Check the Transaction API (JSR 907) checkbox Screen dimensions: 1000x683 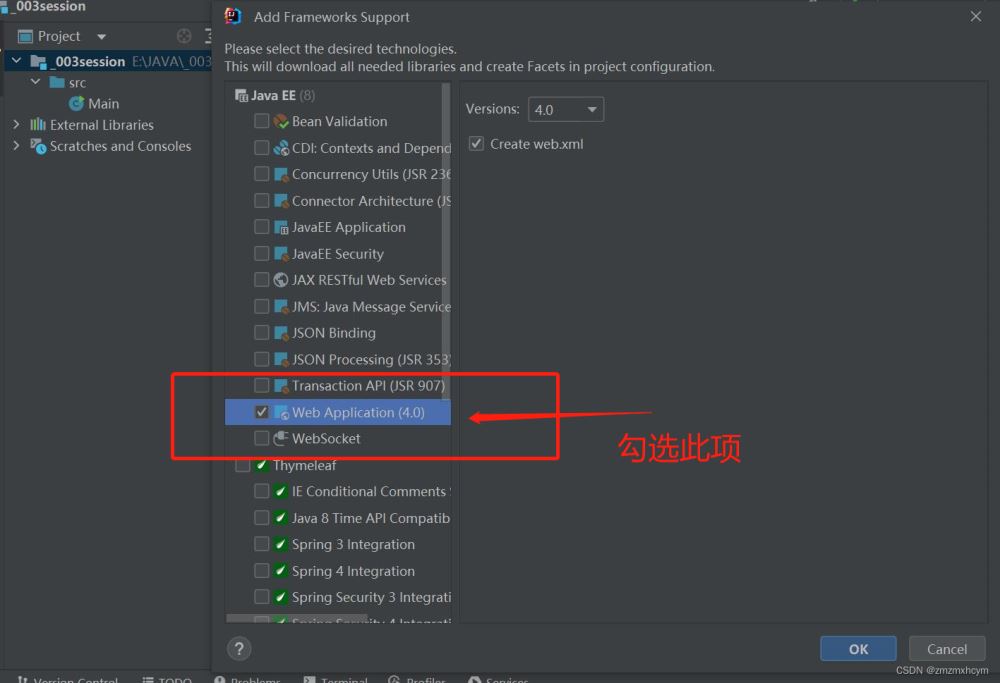coord(261,385)
